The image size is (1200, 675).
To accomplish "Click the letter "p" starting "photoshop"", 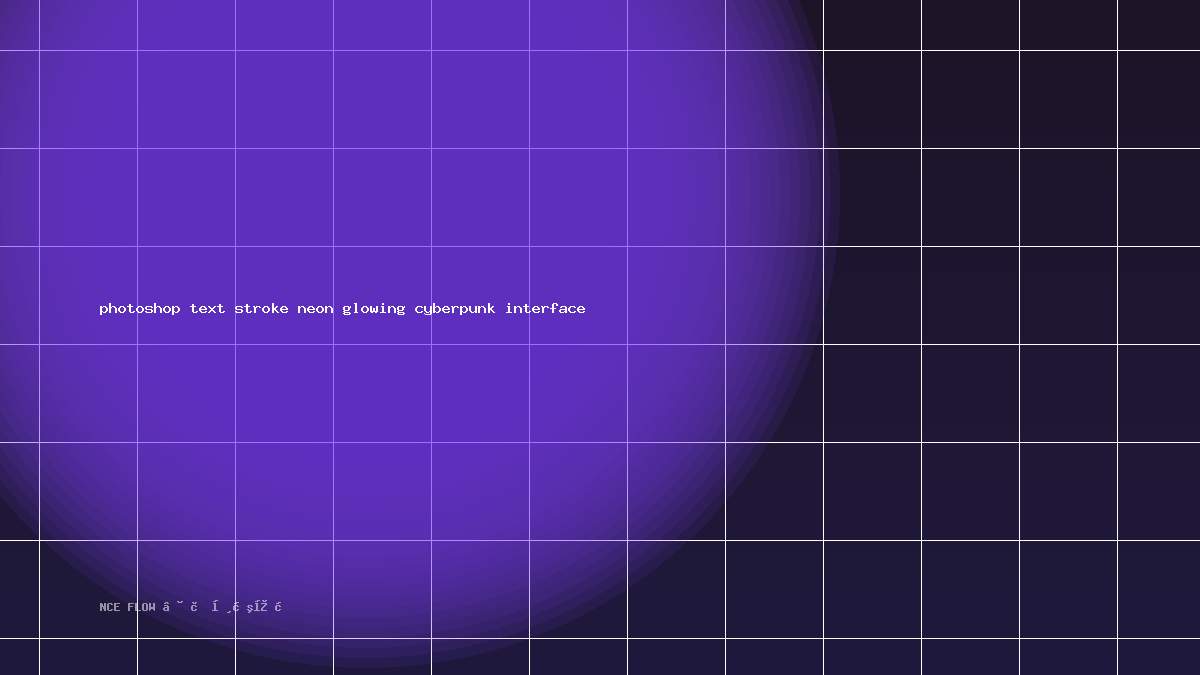I will point(104,309).
